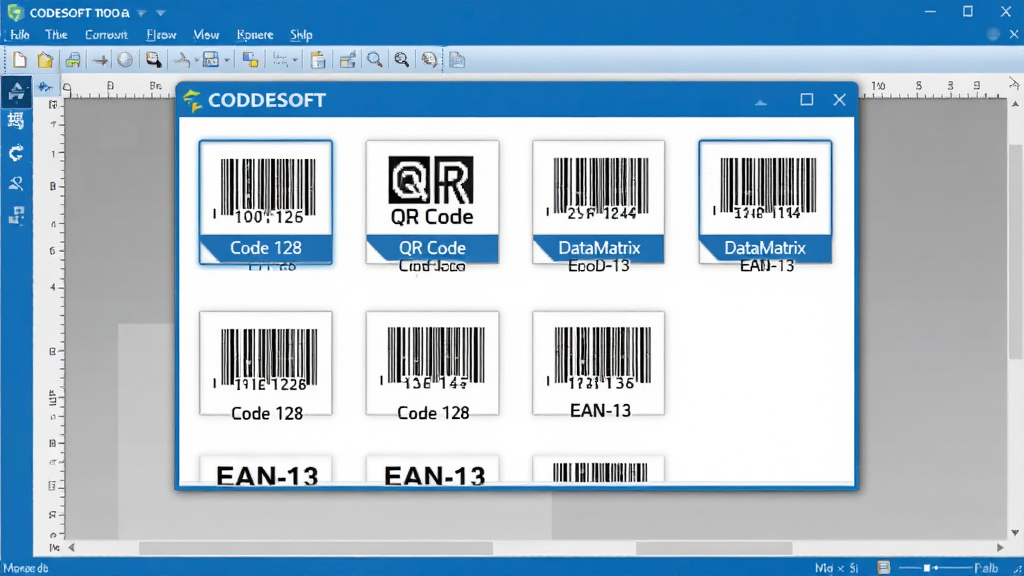Open the Fleow menu
Screen dimensions: 1024x576
[161, 35]
